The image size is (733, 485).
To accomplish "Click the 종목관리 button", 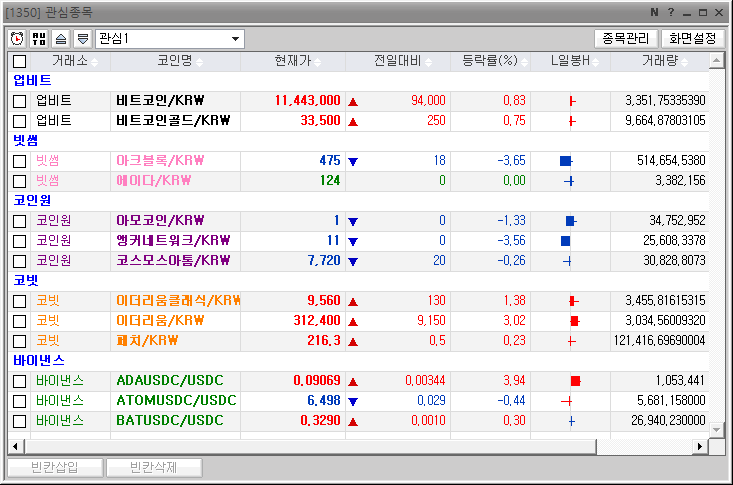I will click(626, 39).
